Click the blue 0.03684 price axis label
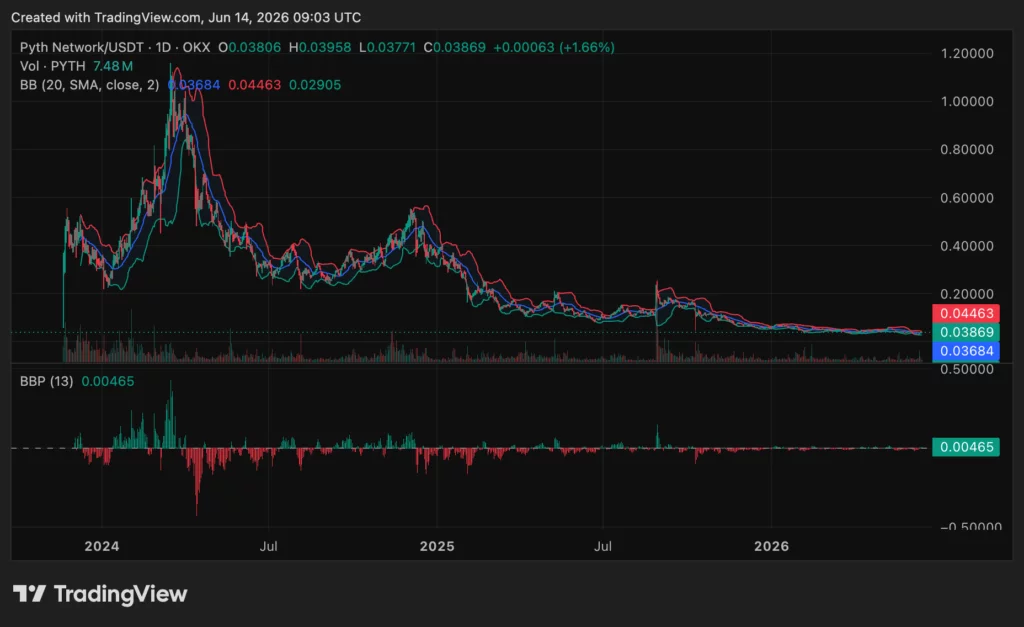Screen dimensions: 1024x627 pyautogui.click(x=965, y=351)
